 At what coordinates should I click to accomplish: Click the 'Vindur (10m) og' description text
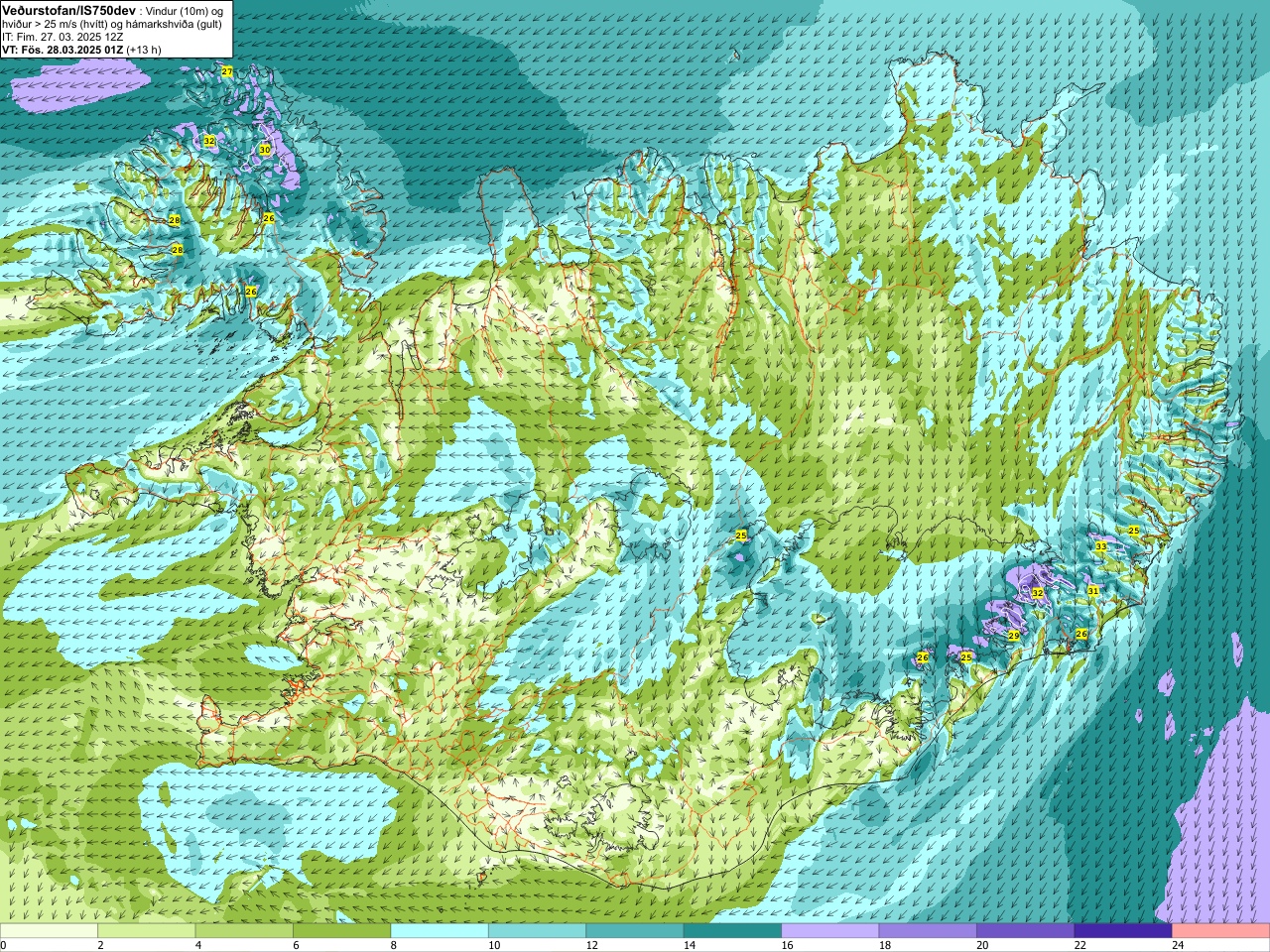point(186,10)
